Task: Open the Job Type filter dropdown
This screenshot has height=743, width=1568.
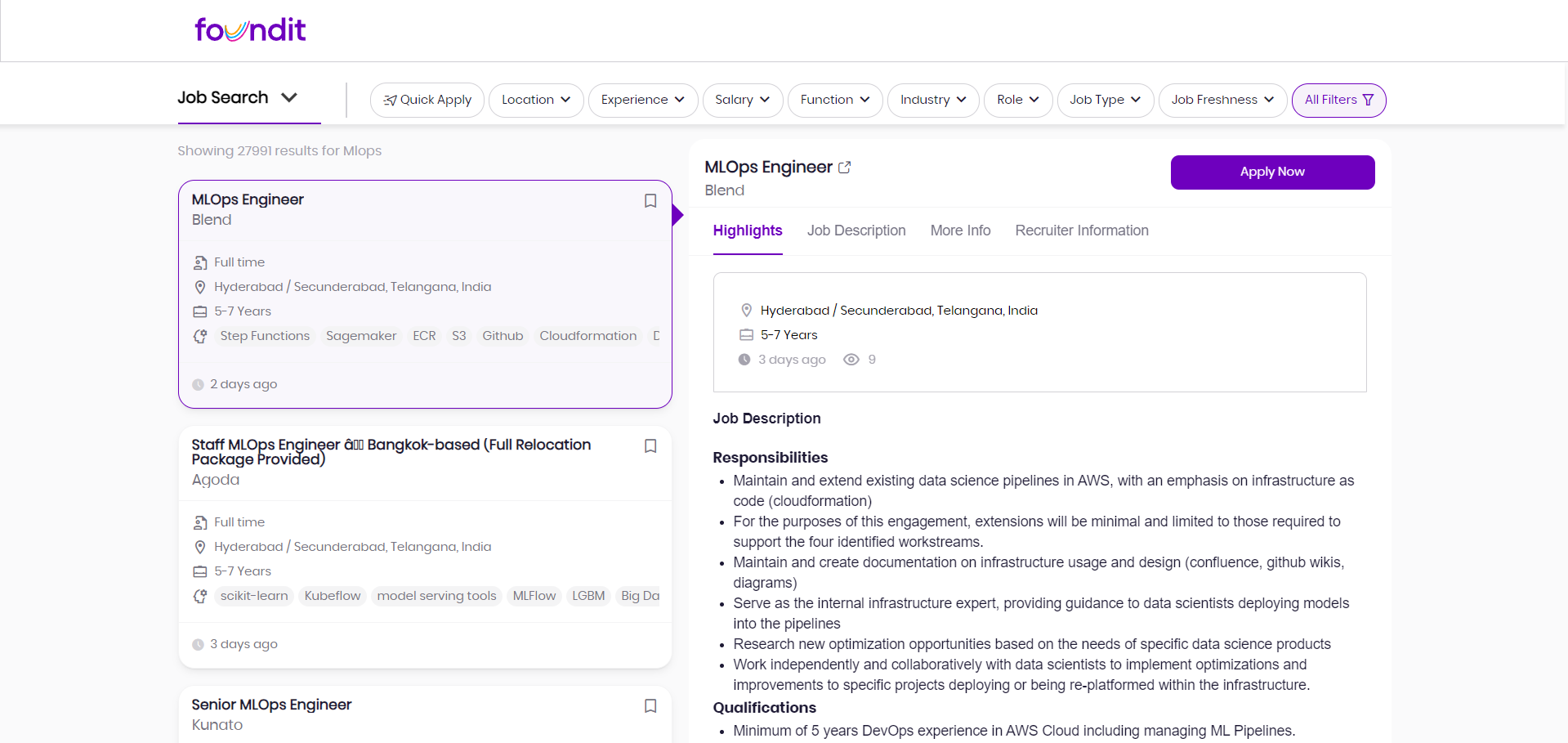Action: point(1106,101)
